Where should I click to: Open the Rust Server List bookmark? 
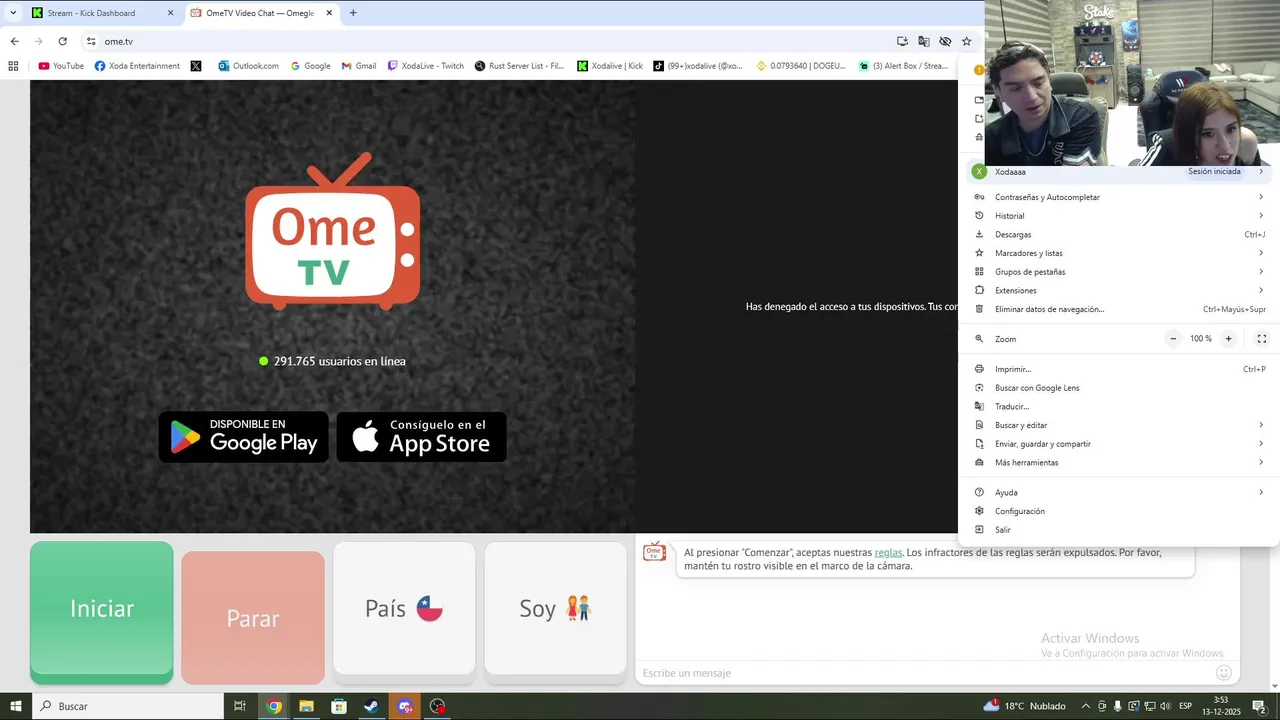tap(520, 66)
